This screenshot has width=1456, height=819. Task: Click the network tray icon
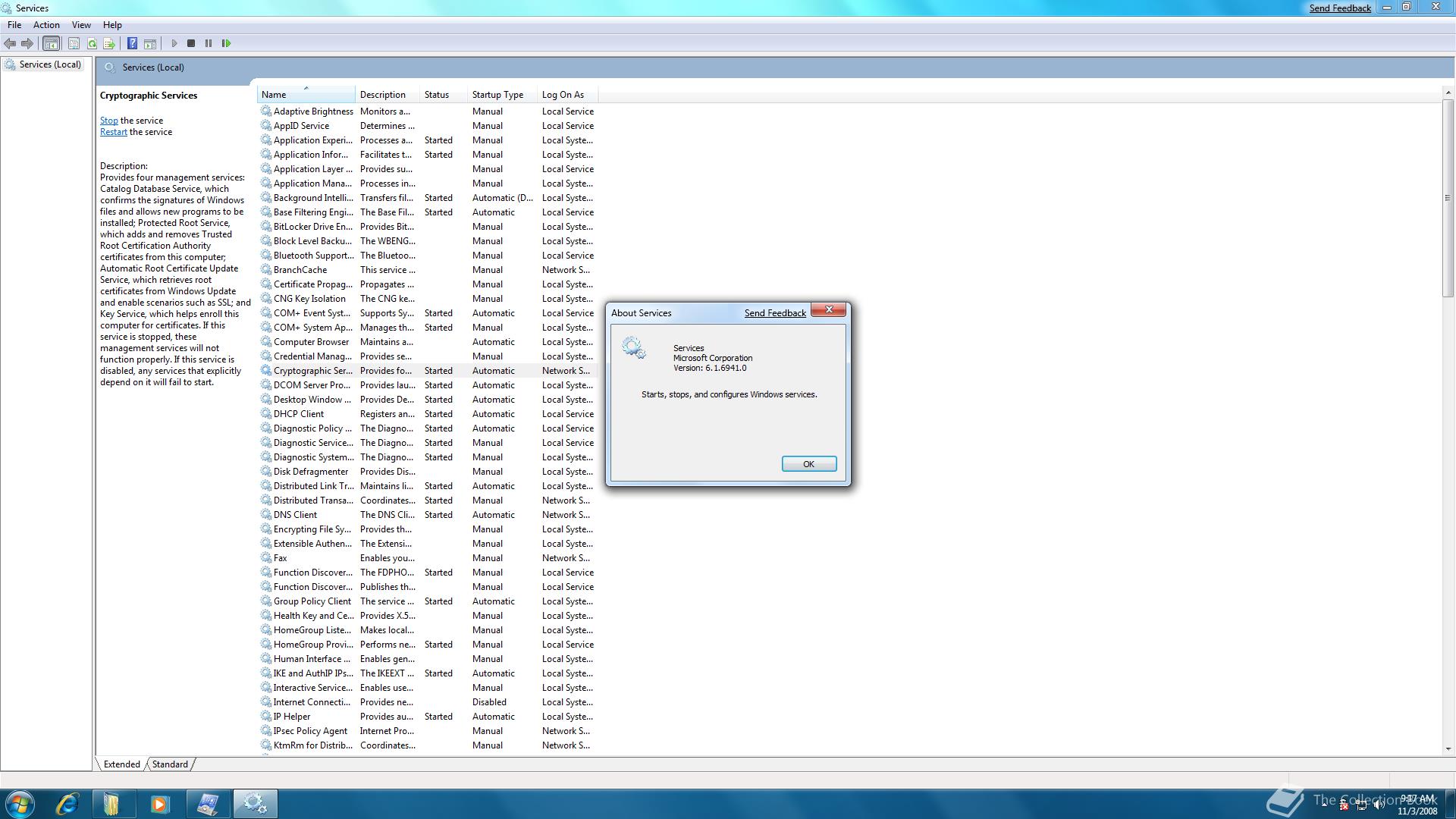(x=1361, y=805)
